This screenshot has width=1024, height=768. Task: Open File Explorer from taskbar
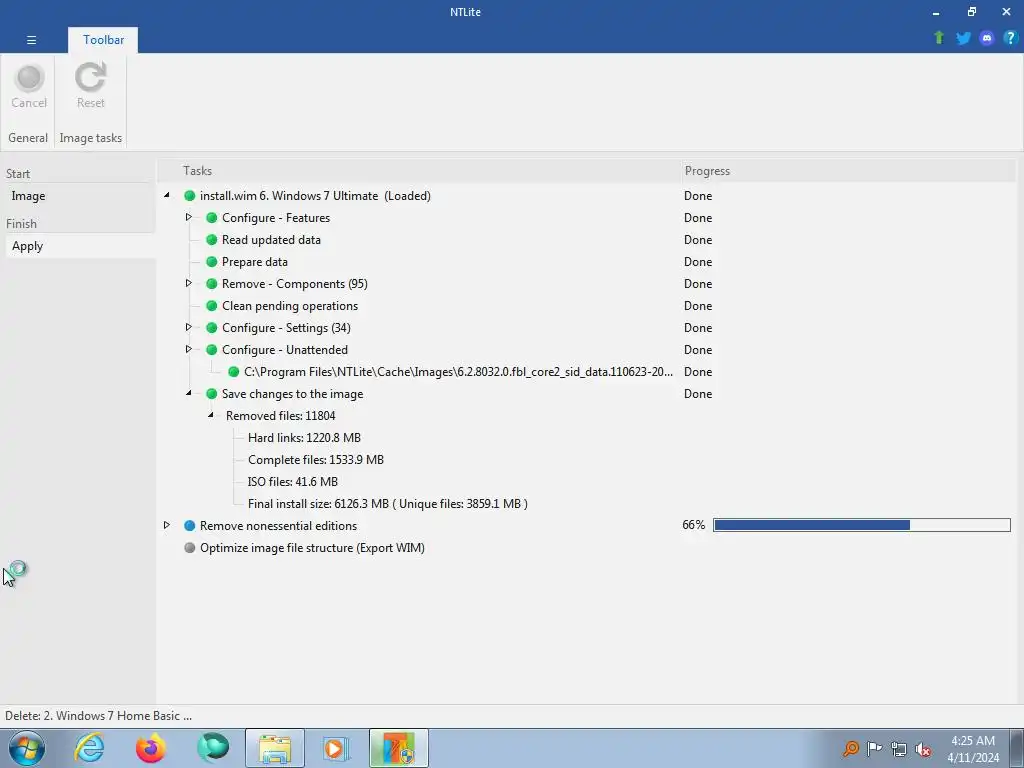click(x=275, y=748)
